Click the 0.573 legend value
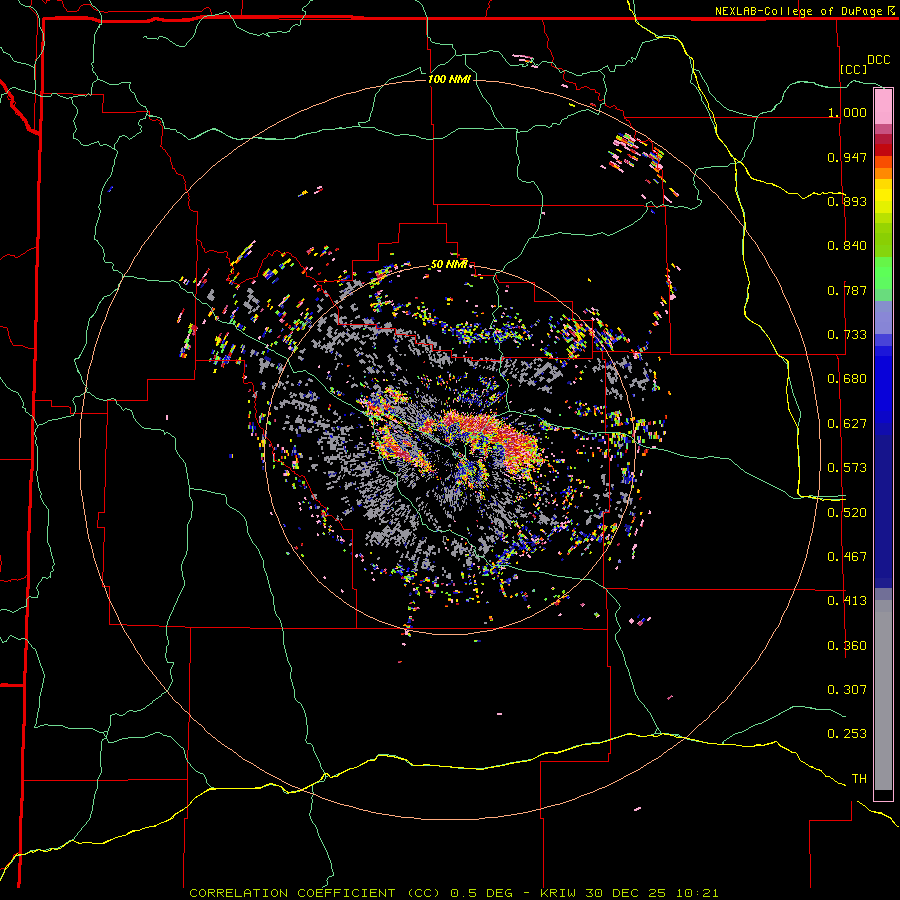This screenshot has width=900, height=900. coord(847,468)
